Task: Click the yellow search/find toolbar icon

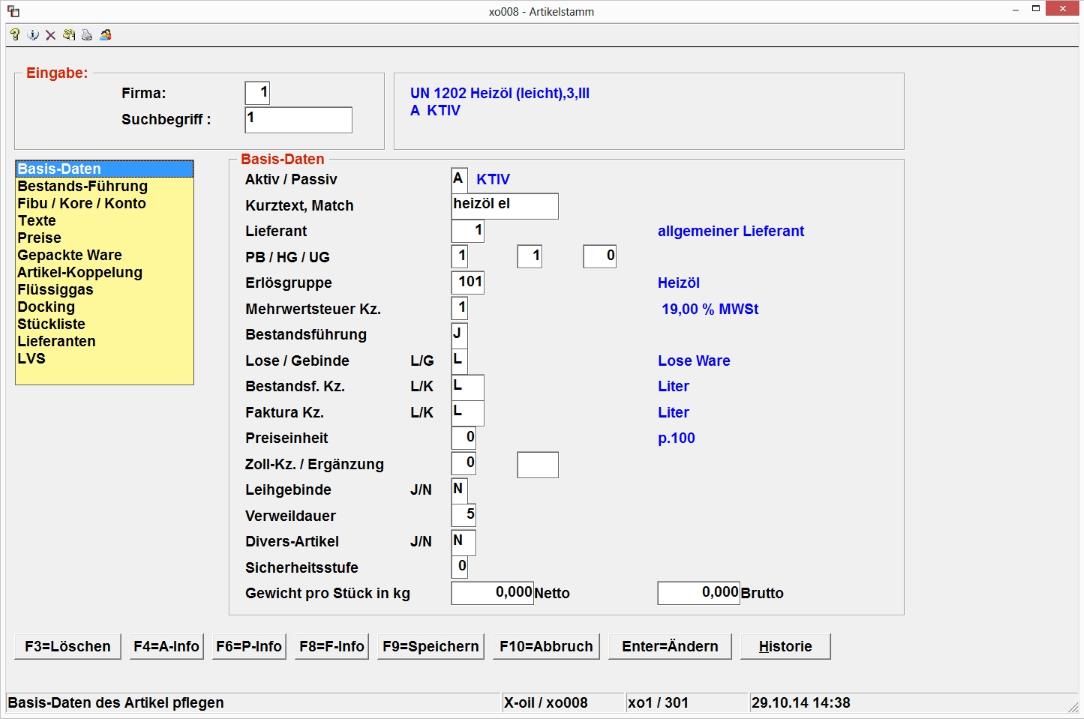Action: tap(68, 35)
